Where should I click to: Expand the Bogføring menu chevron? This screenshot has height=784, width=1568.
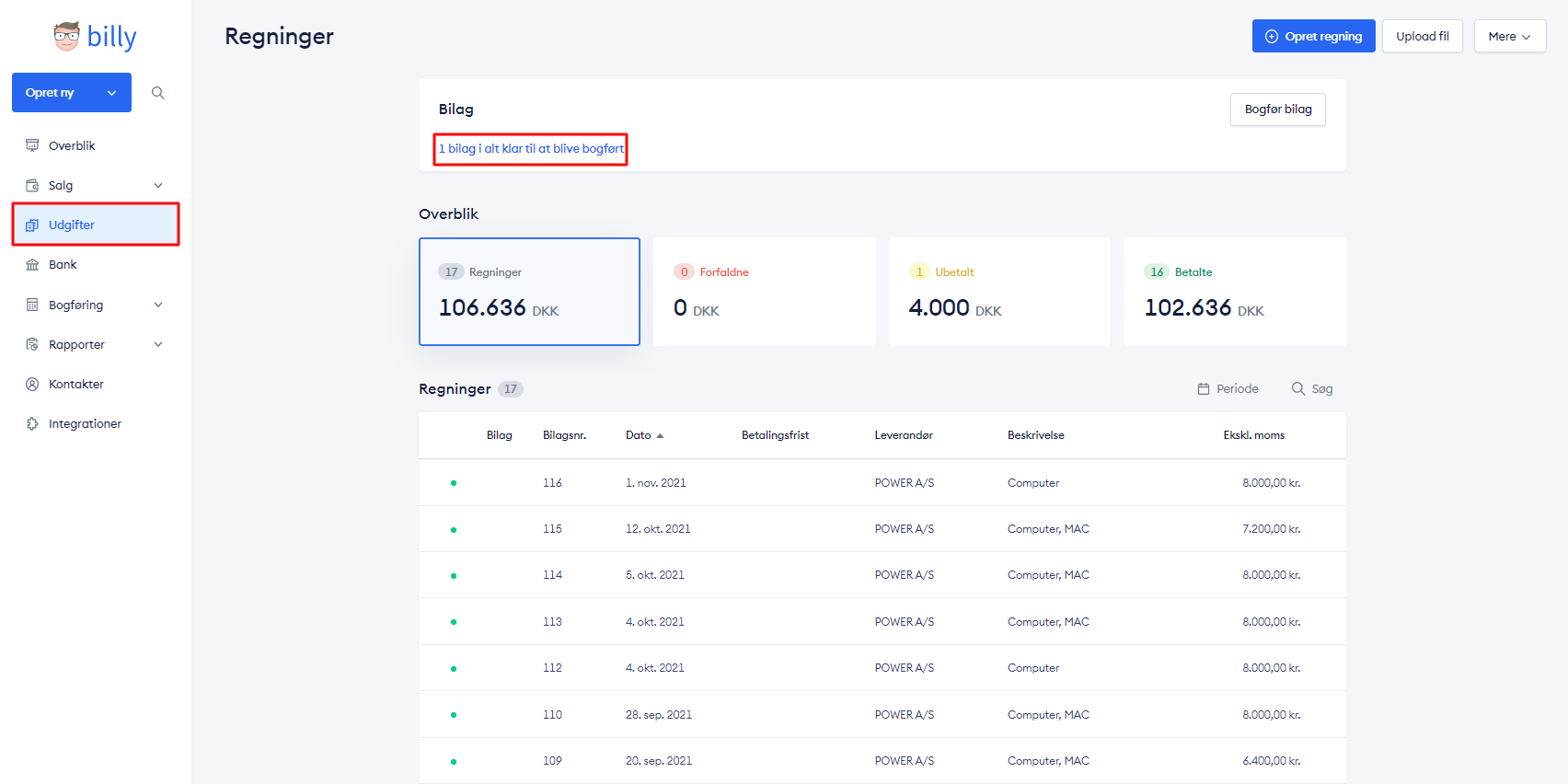tap(158, 305)
